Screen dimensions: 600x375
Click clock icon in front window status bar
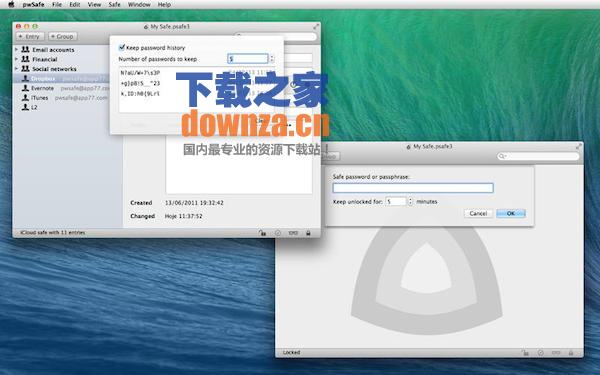[x=278, y=233]
